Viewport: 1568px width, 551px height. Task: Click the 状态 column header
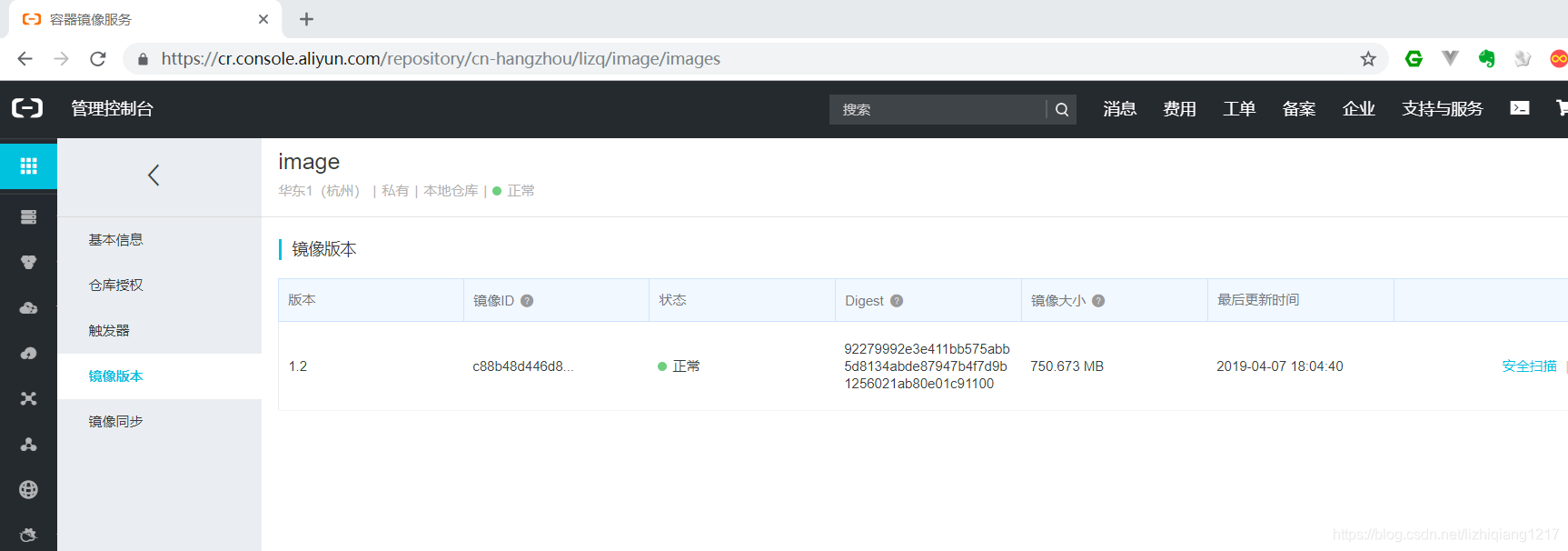coord(672,300)
